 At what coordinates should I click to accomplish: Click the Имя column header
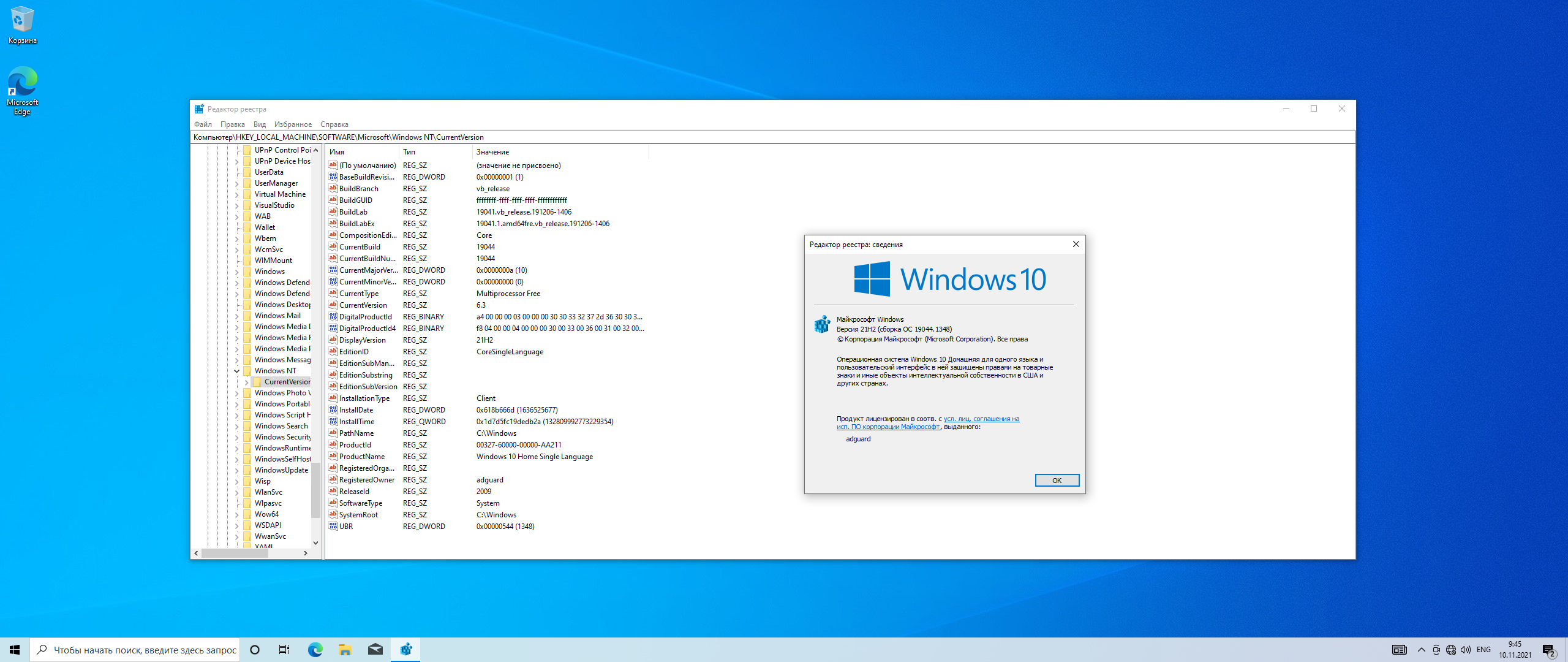363,152
